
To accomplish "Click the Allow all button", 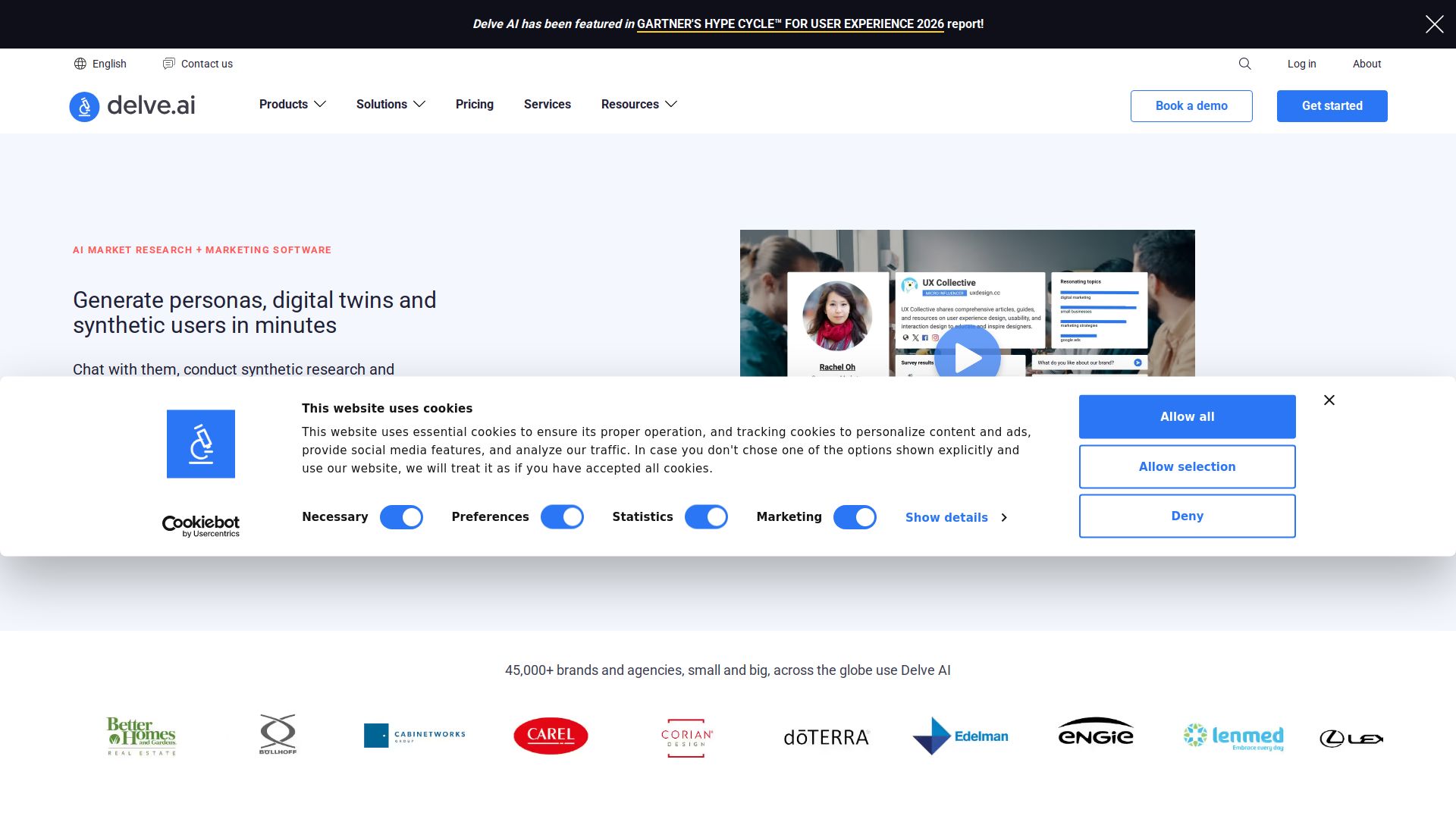I will (1187, 417).
